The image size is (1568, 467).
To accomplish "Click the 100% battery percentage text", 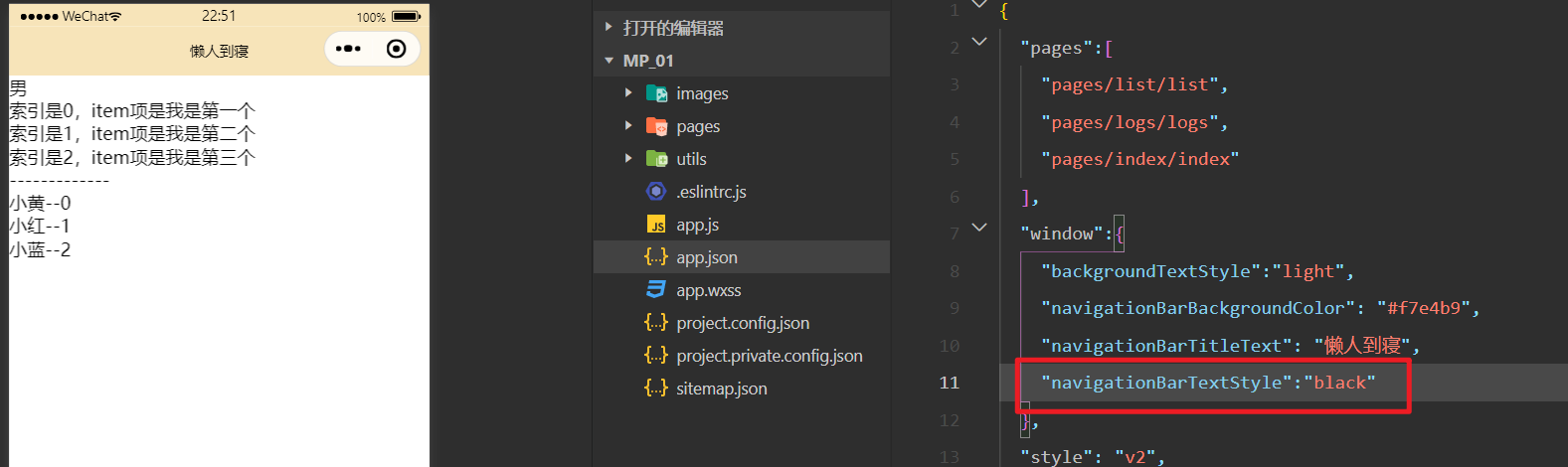I will coord(371,17).
